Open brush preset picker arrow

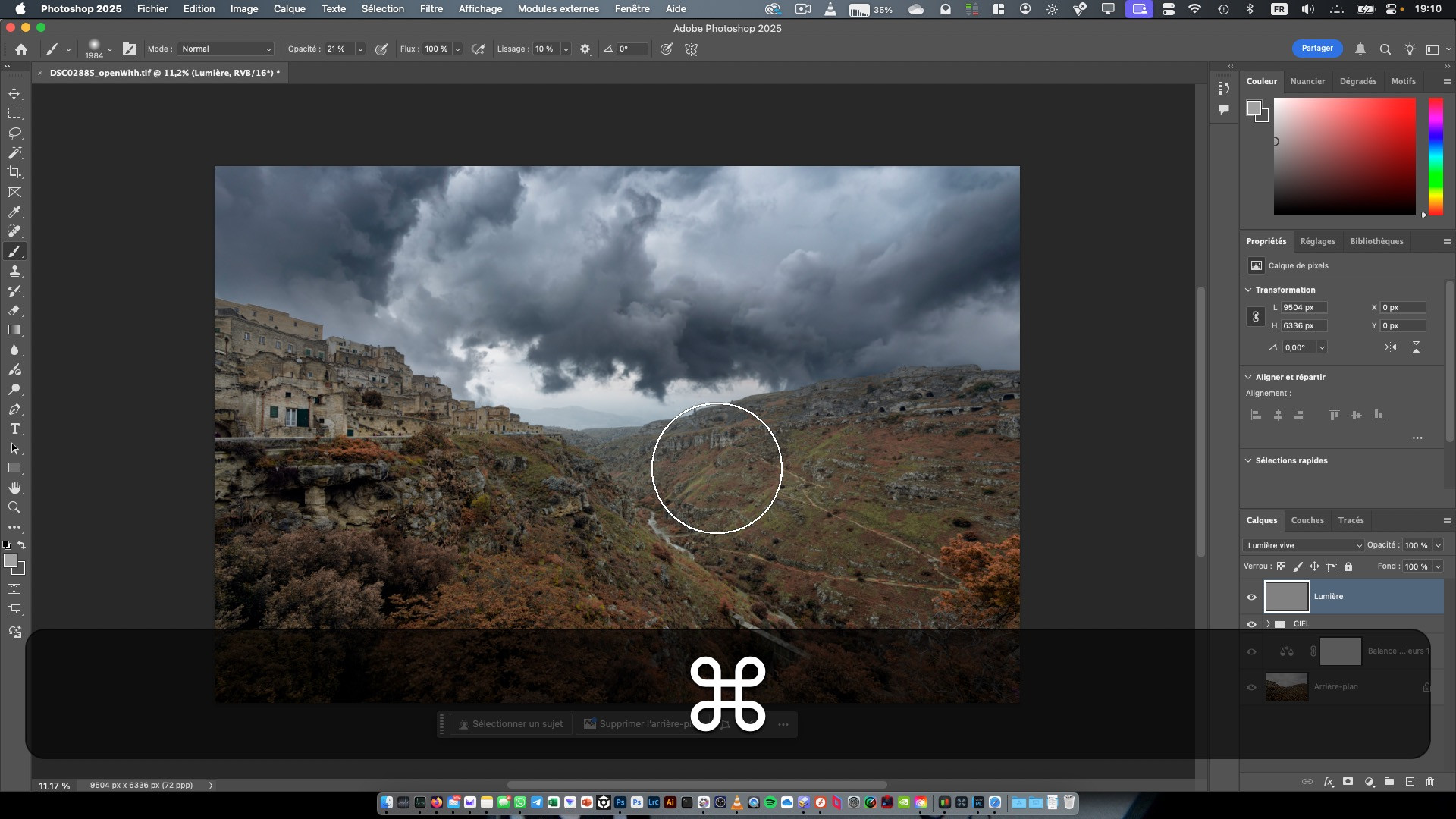pos(109,49)
